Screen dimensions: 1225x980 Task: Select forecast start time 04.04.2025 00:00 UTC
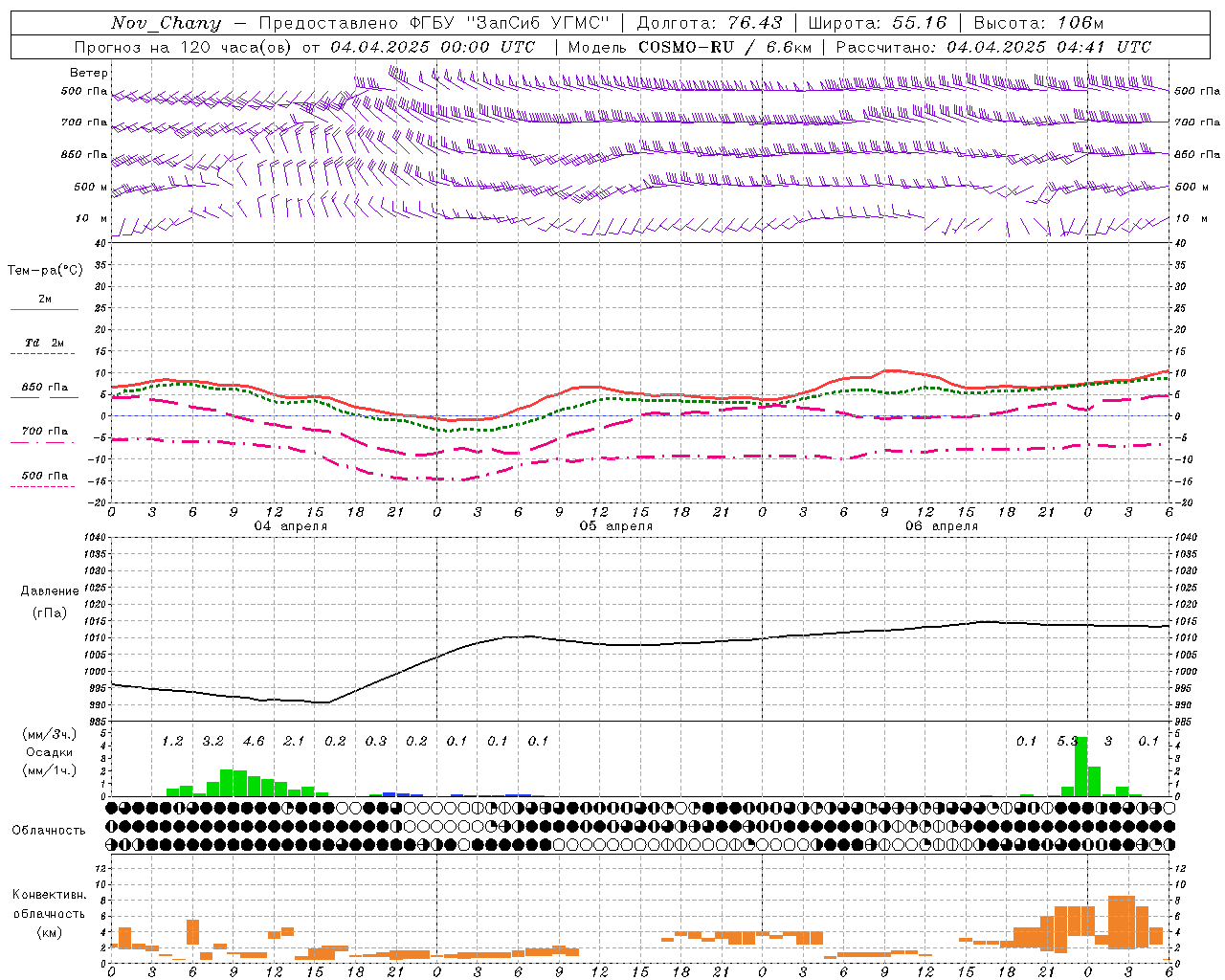click(433, 47)
